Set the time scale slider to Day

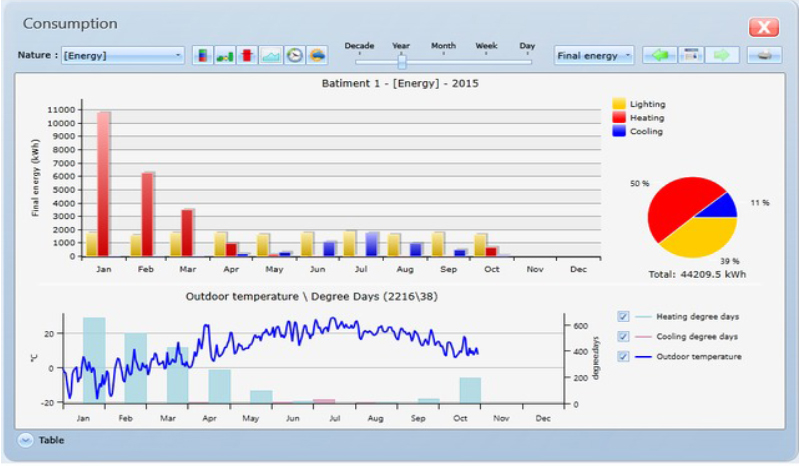(527, 61)
